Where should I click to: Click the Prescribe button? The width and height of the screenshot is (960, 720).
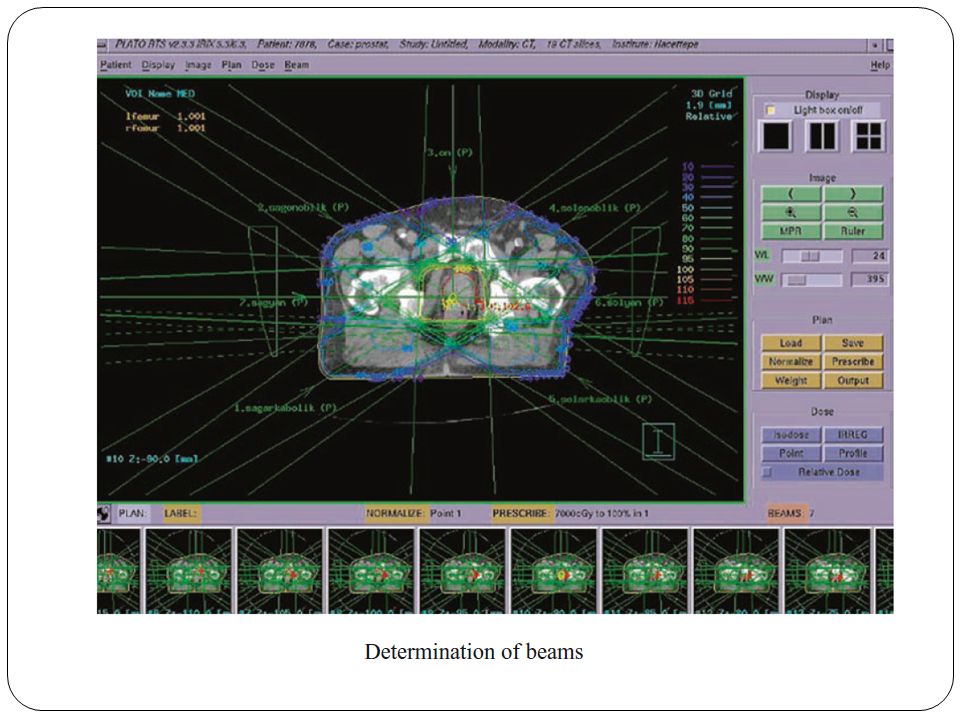coord(853,362)
